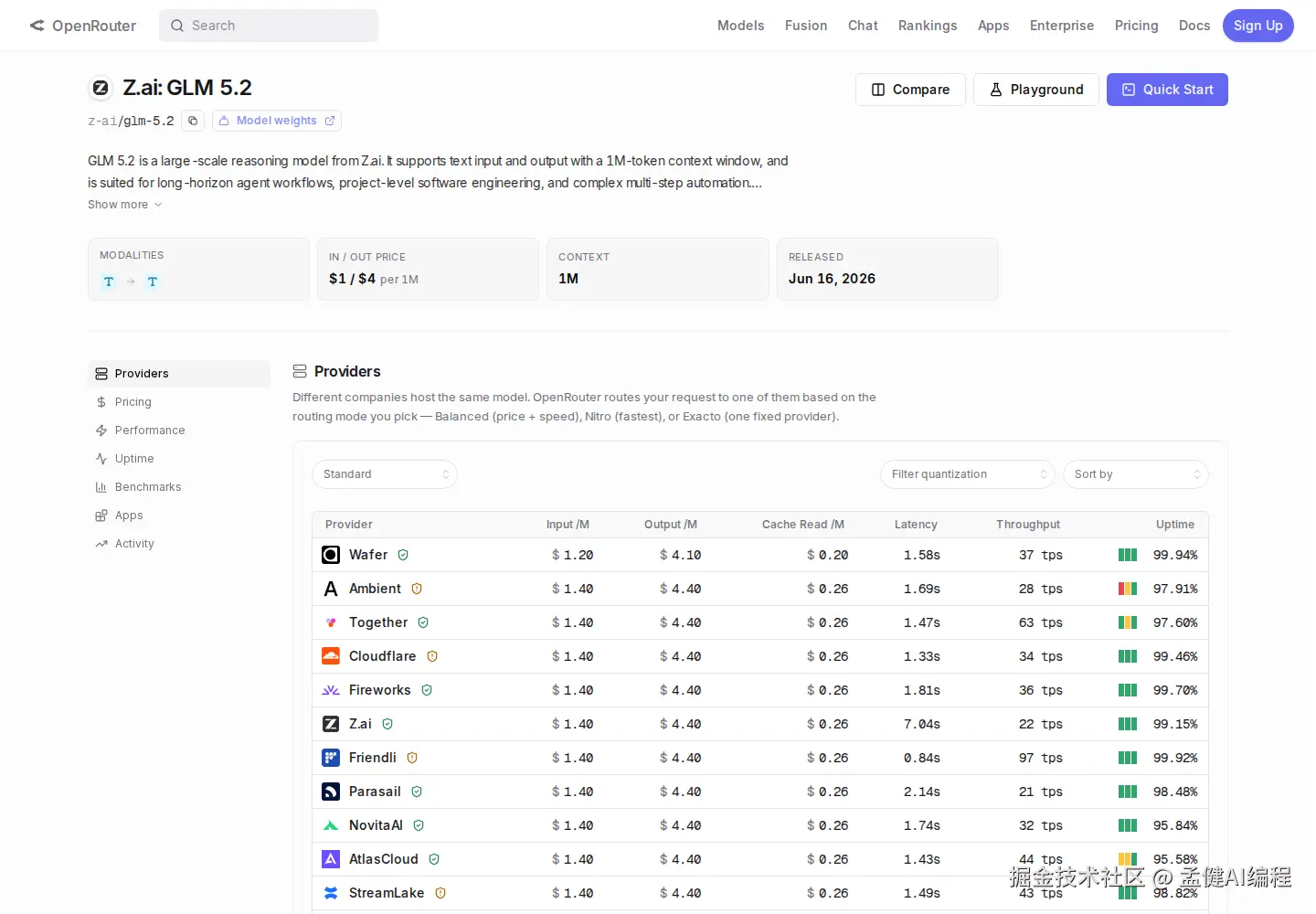Open Apps in the top navigation
Screen dimensions: 1316x914
993,26
